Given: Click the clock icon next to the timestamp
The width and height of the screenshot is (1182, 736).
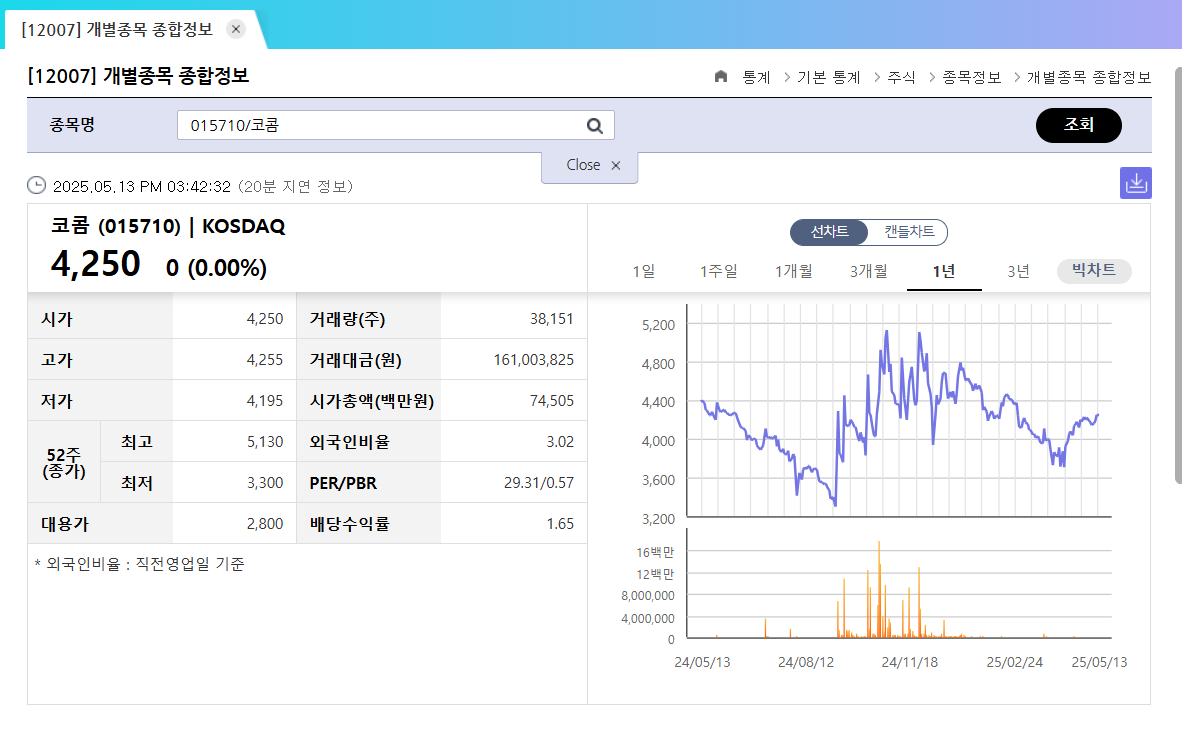Looking at the screenshot, I should pos(35,185).
